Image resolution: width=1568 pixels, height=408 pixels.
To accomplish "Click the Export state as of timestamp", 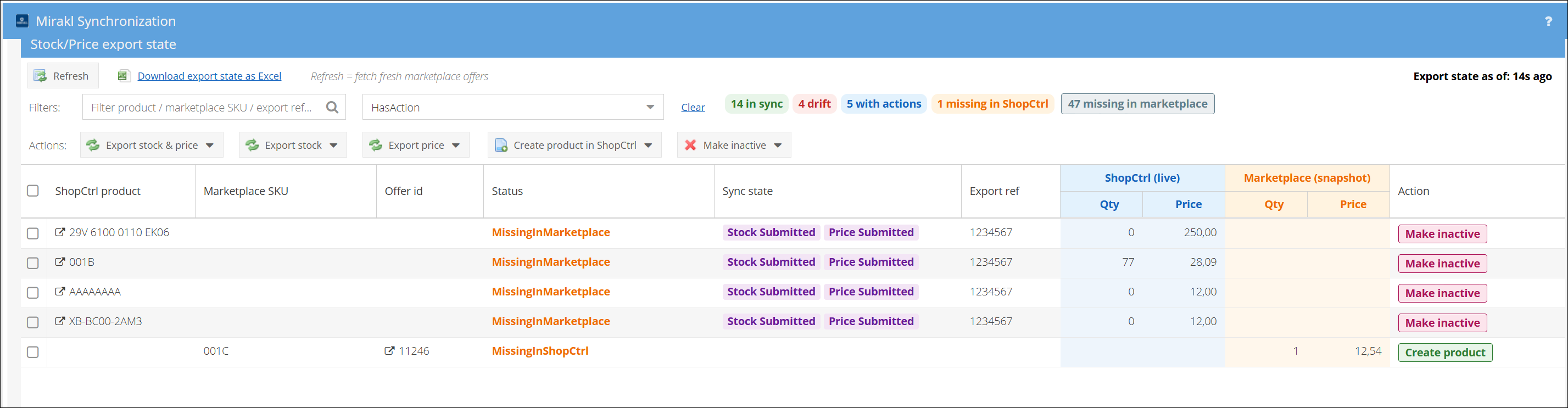I will (1482, 76).
